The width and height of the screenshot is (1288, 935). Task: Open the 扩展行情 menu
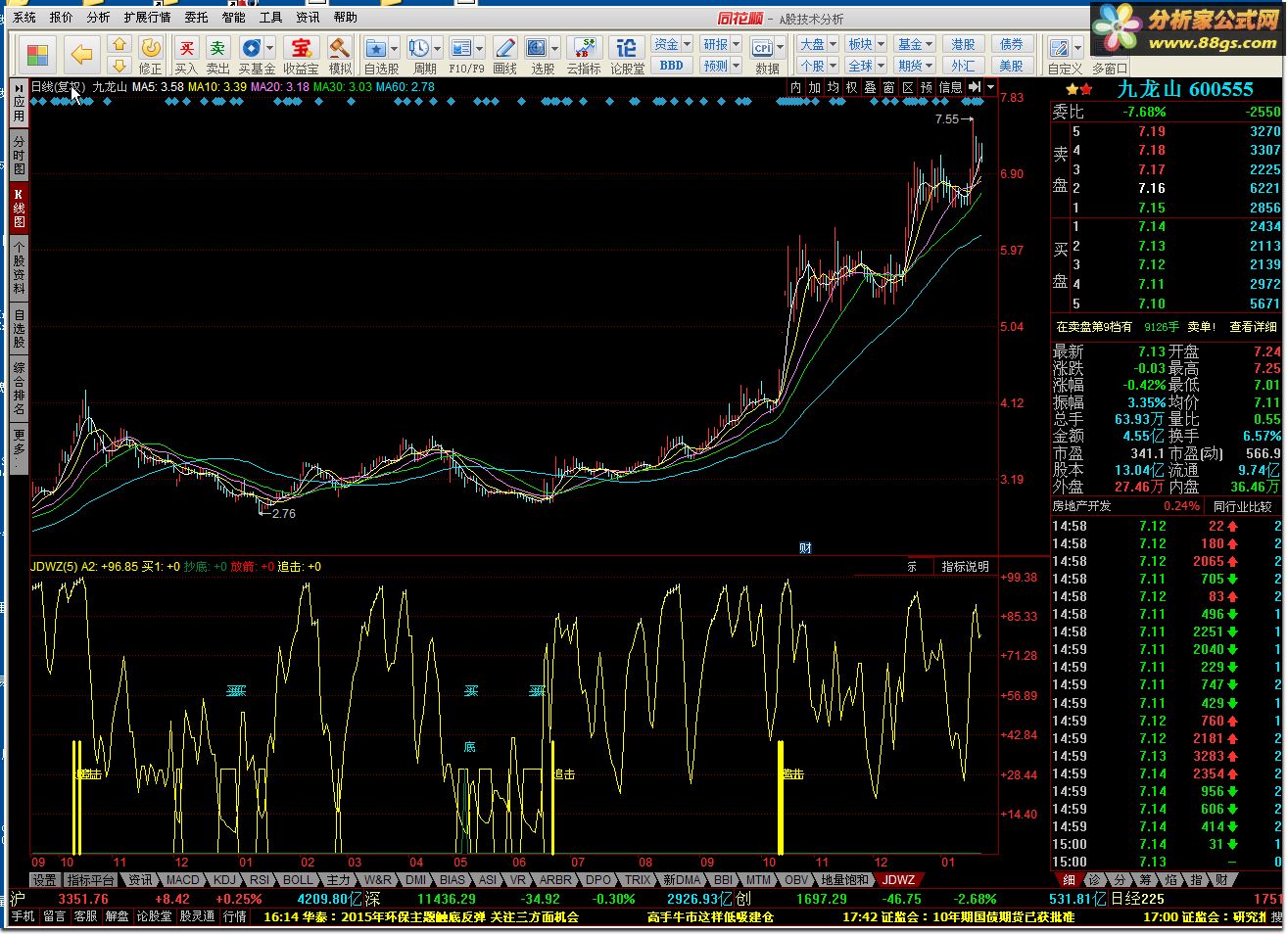[x=147, y=18]
